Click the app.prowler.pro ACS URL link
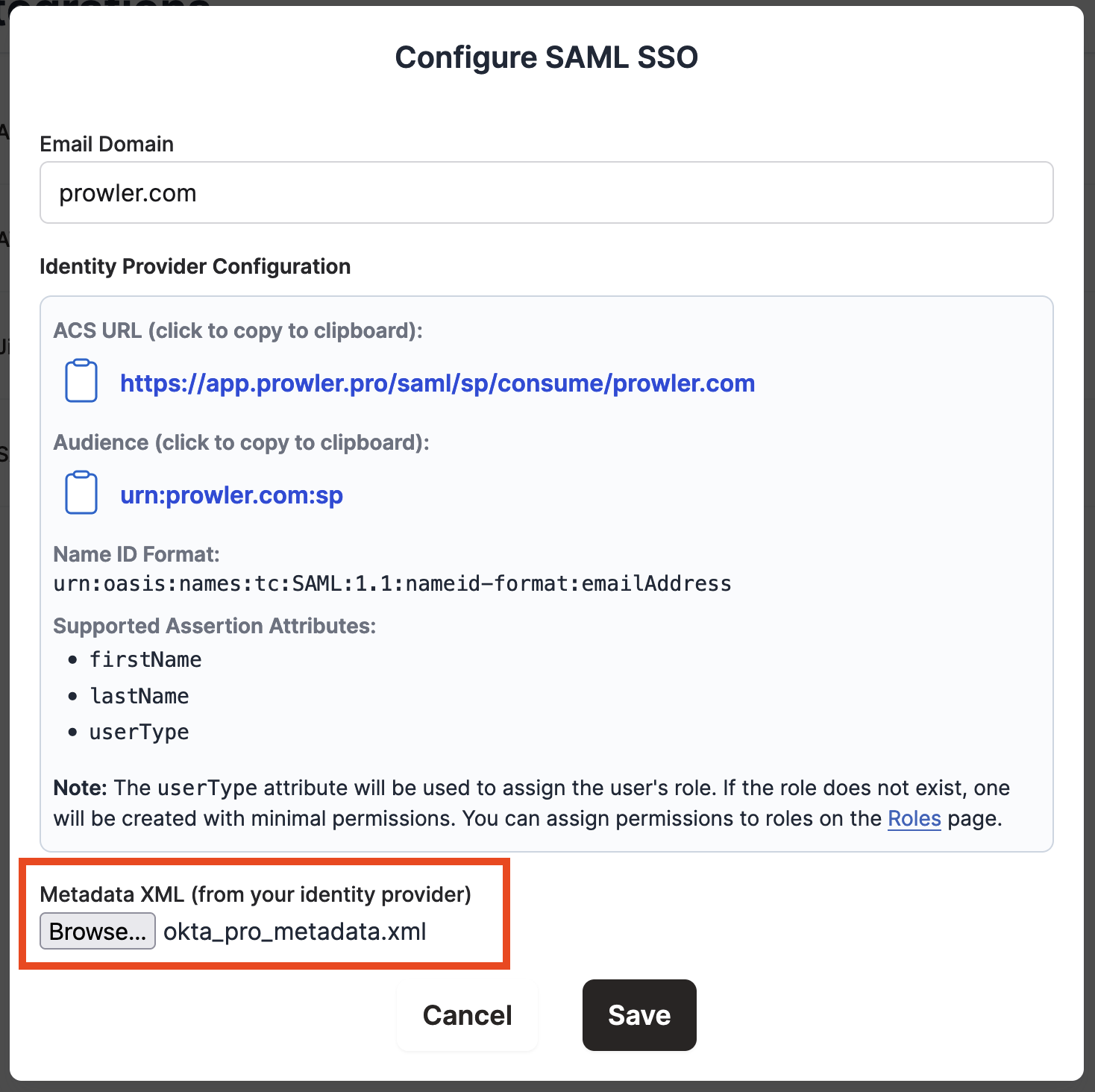 click(437, 383)
